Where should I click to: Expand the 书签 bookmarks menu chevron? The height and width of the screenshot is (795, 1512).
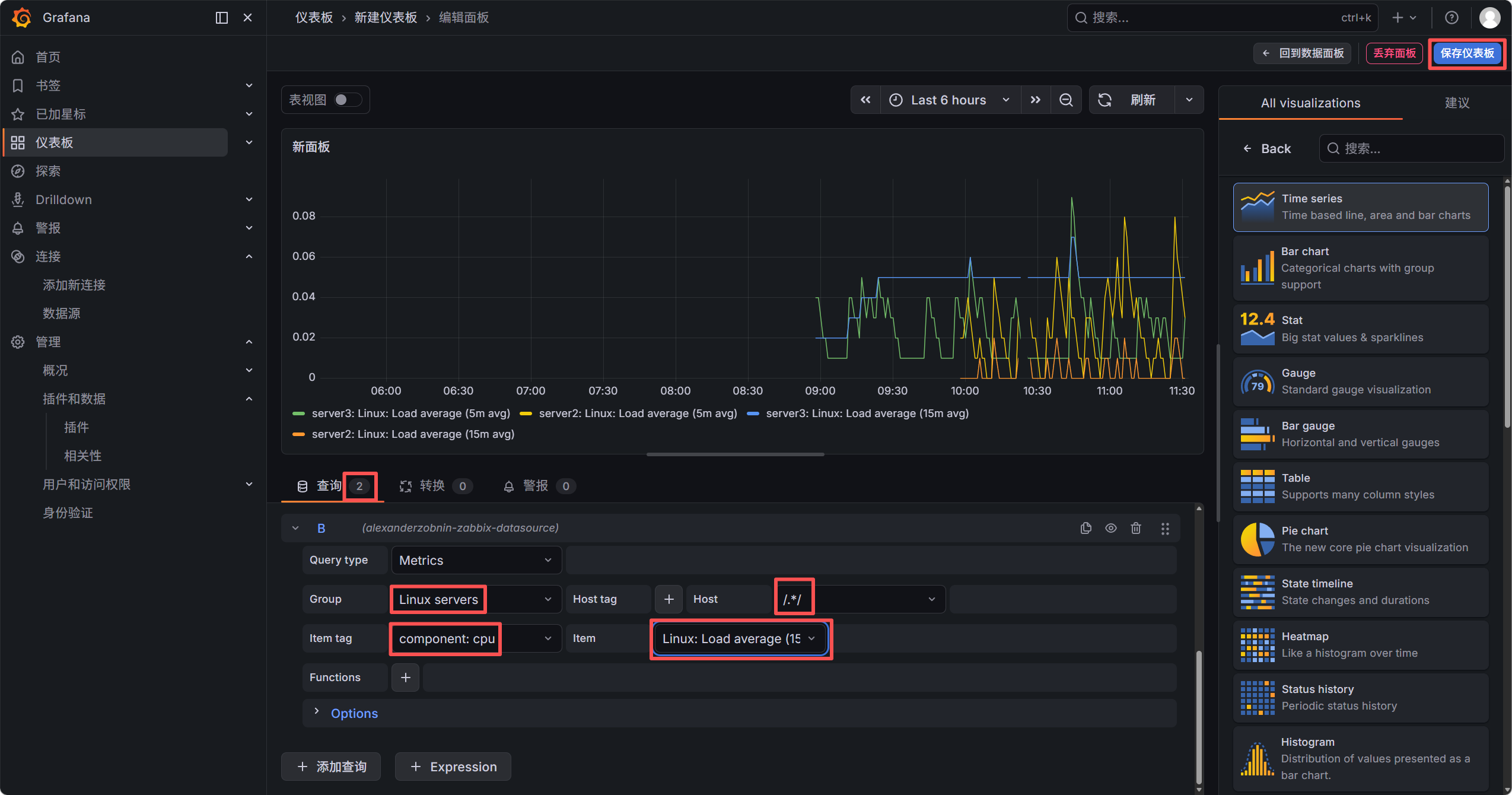(x=249, y=85)
